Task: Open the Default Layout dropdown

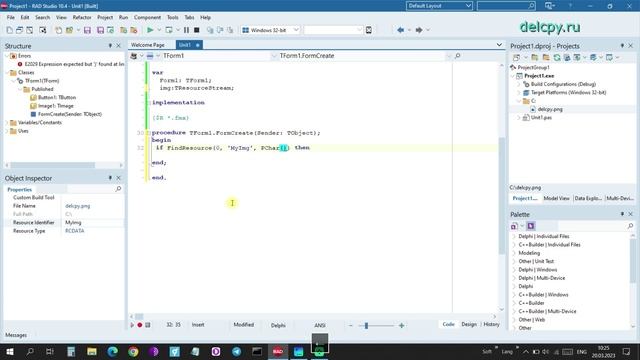Action: 468,6
